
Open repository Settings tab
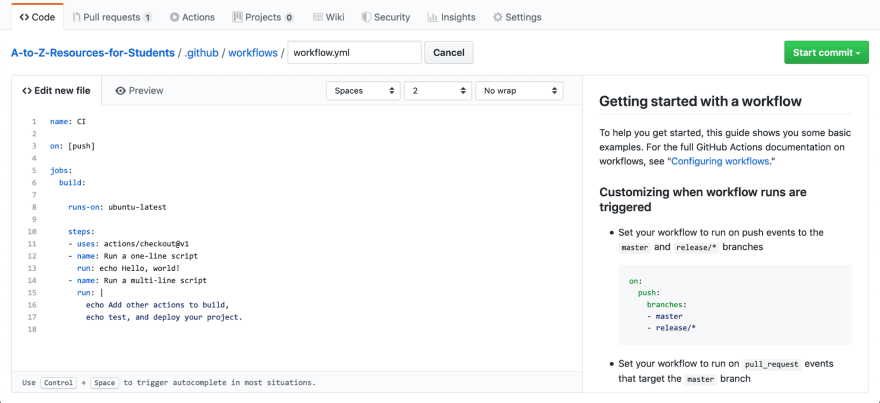pos(517,17)
